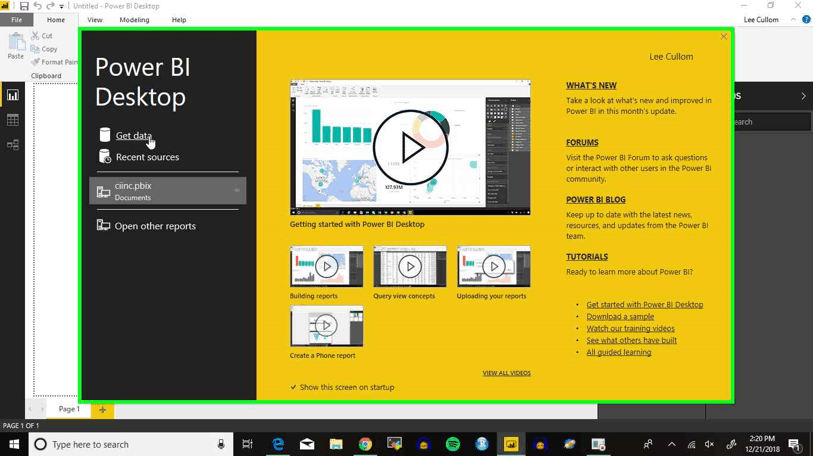
Task: Switch to the Modeling ribbon tab
Action: [x=134, y=20]
